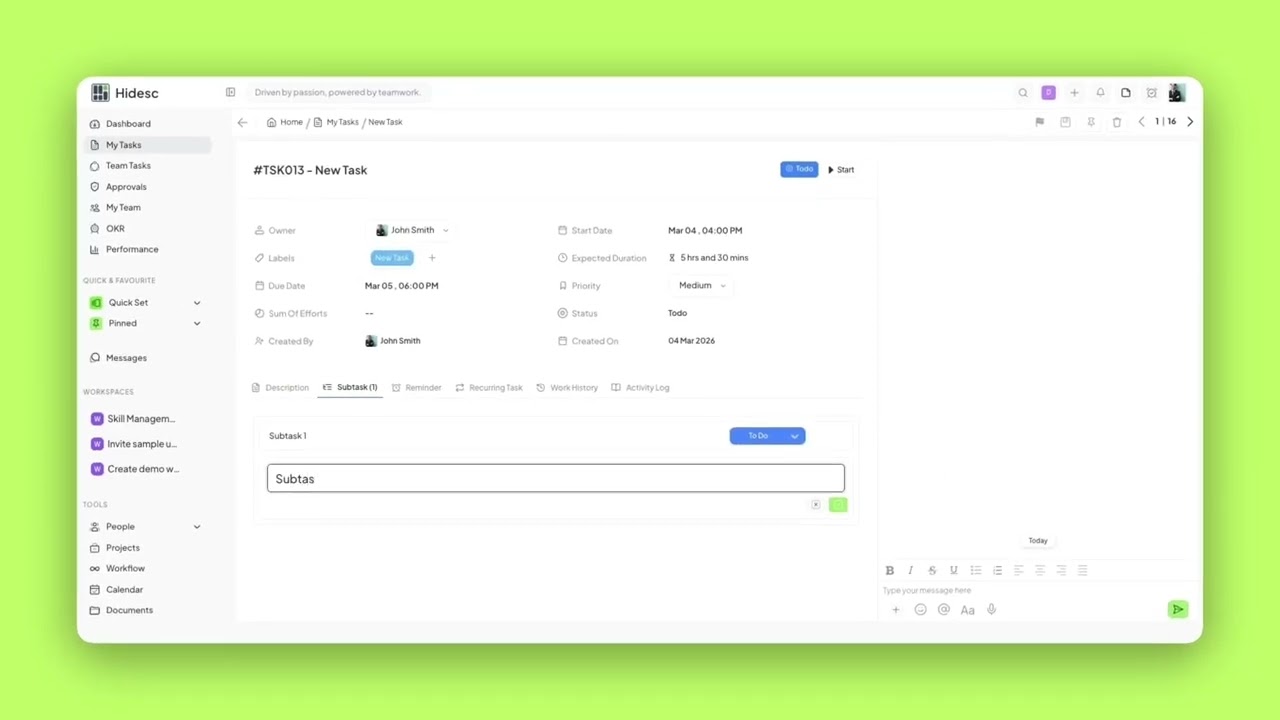Open the notifications bell
Viewport: 1280px width, 720px height.
[x=1100, y=93]
